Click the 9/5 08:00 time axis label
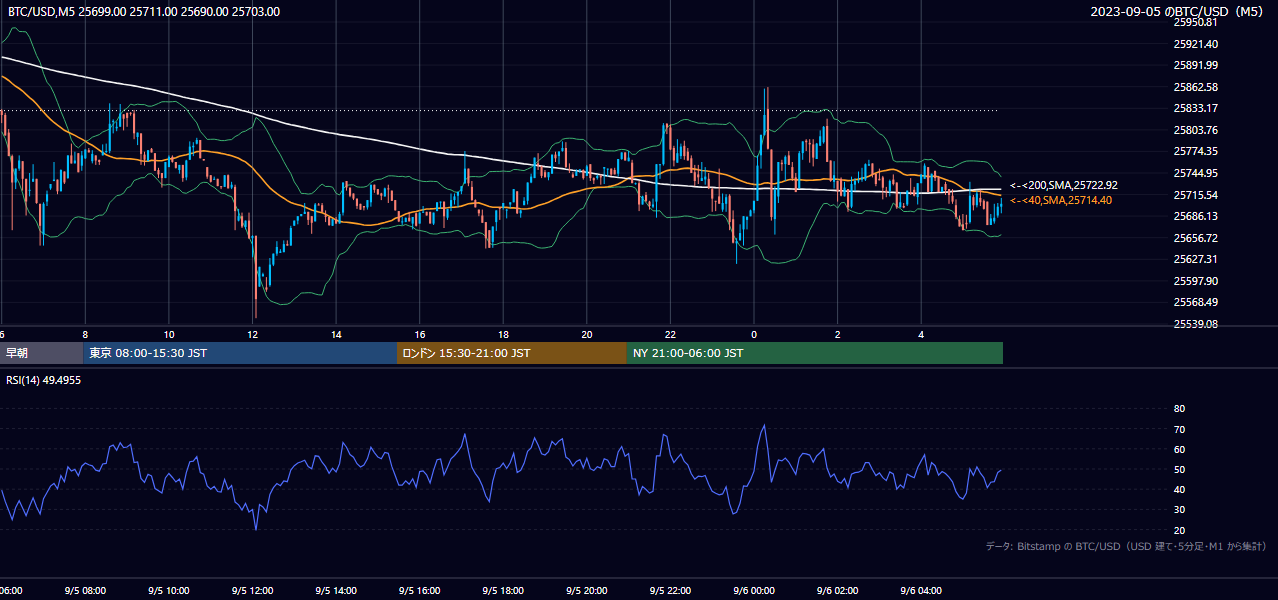Screen dimensions: 1278x600 (x=85, y=591)
